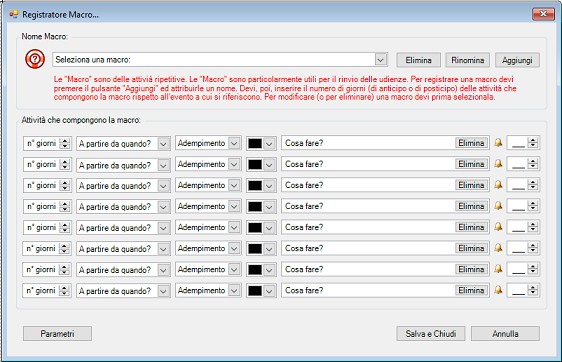Click the bell icon in the third activity row

pyautogui.click(x=498, y=185)
